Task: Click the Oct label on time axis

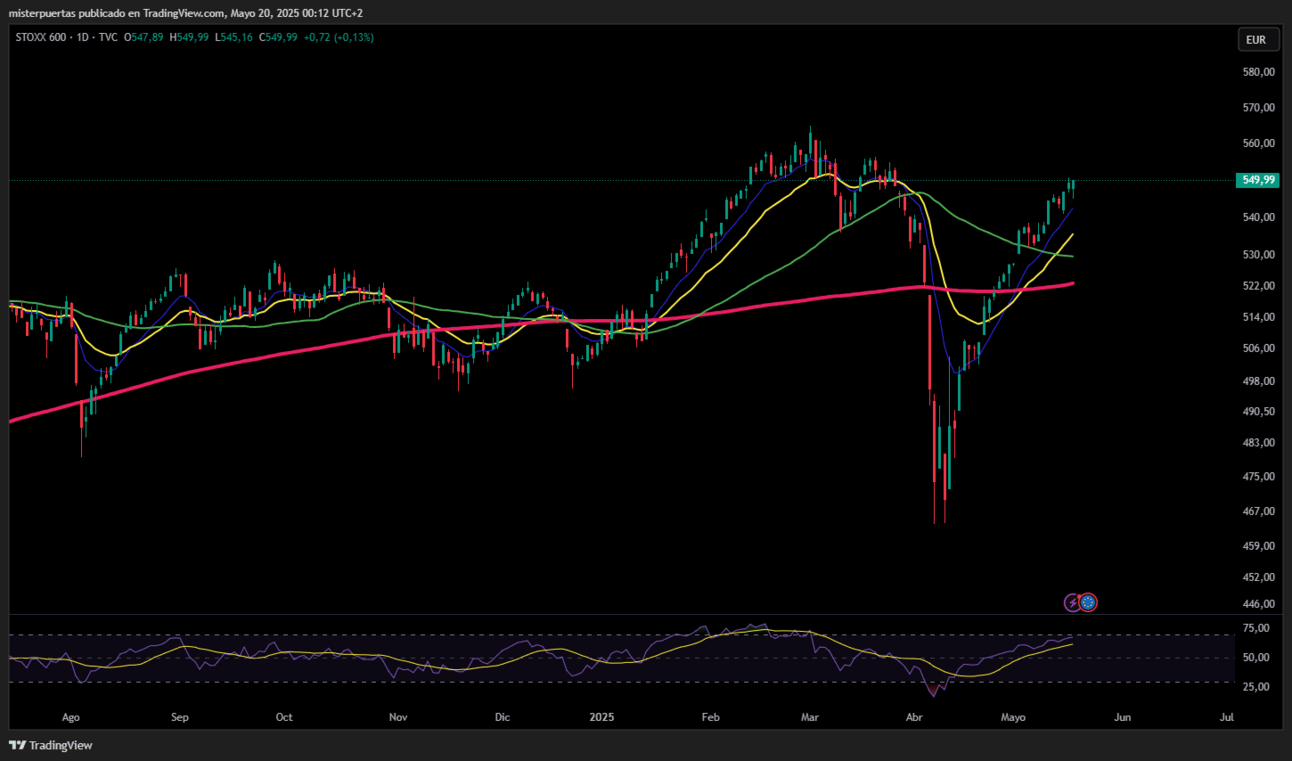Action: [x=284, y=717]
